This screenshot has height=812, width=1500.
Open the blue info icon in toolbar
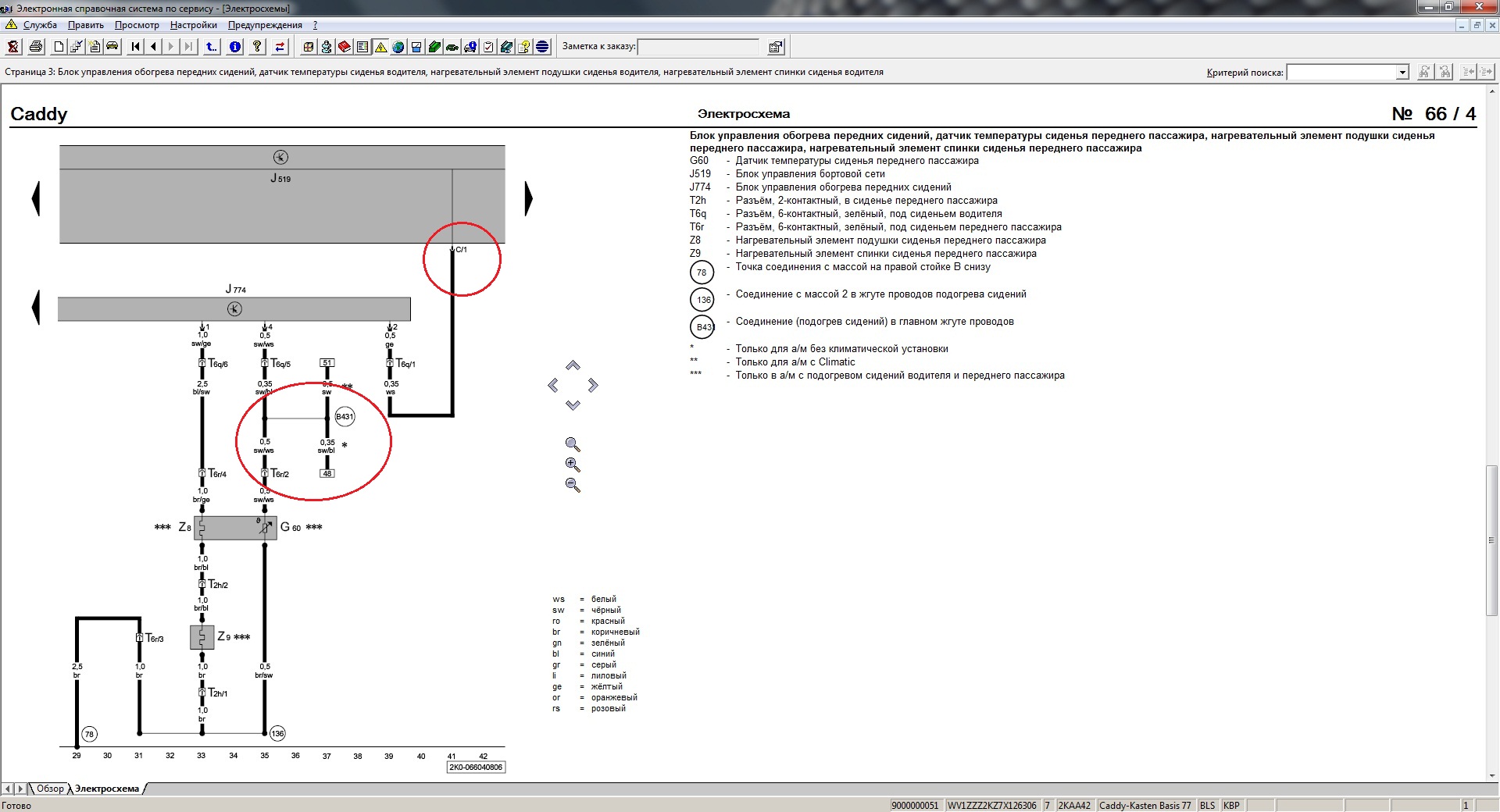coord(234,47)
